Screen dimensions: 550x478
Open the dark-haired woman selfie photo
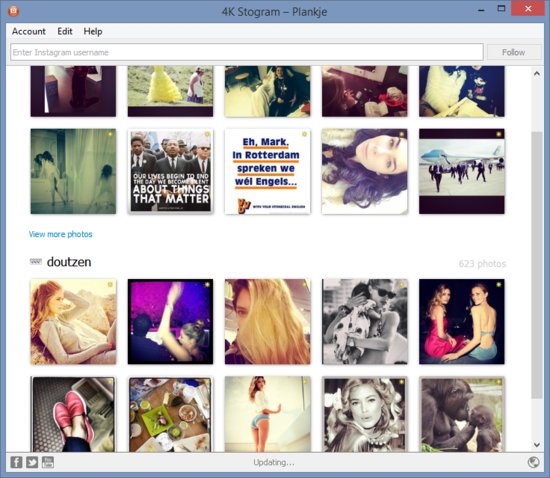365,171
